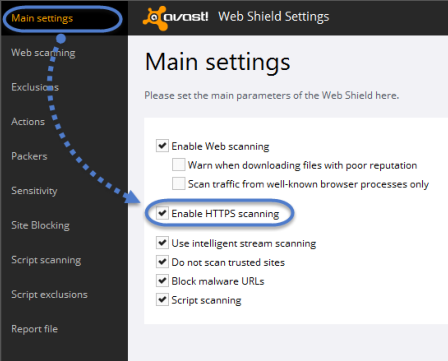The width and height of the screenshot is (448, 361).
Task: Uncheck Script scanning option in main panel
Action: [x=162, y=300]
